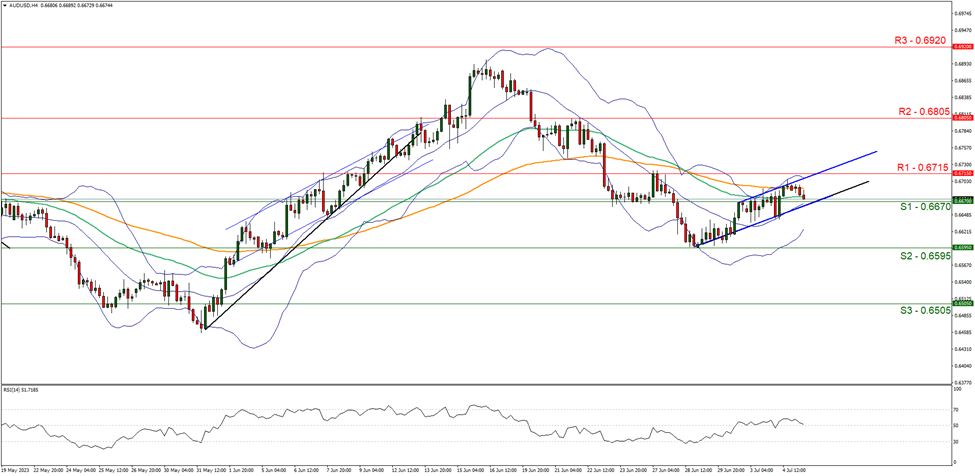Click the R2 - 0.6805 resistance label

pos(922,111)
